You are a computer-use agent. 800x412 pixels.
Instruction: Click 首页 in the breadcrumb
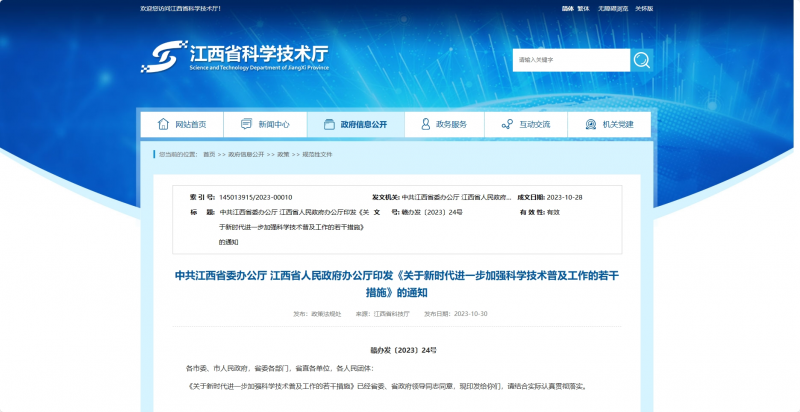[209, 154]
